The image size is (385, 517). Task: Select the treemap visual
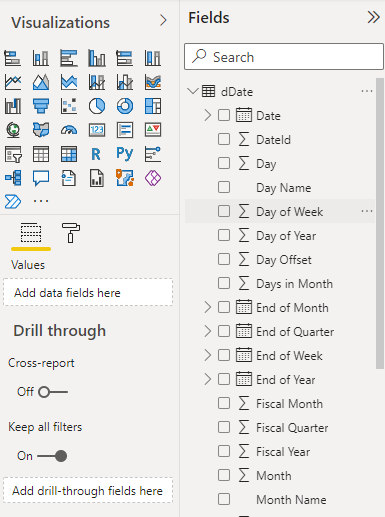(153, 106)
